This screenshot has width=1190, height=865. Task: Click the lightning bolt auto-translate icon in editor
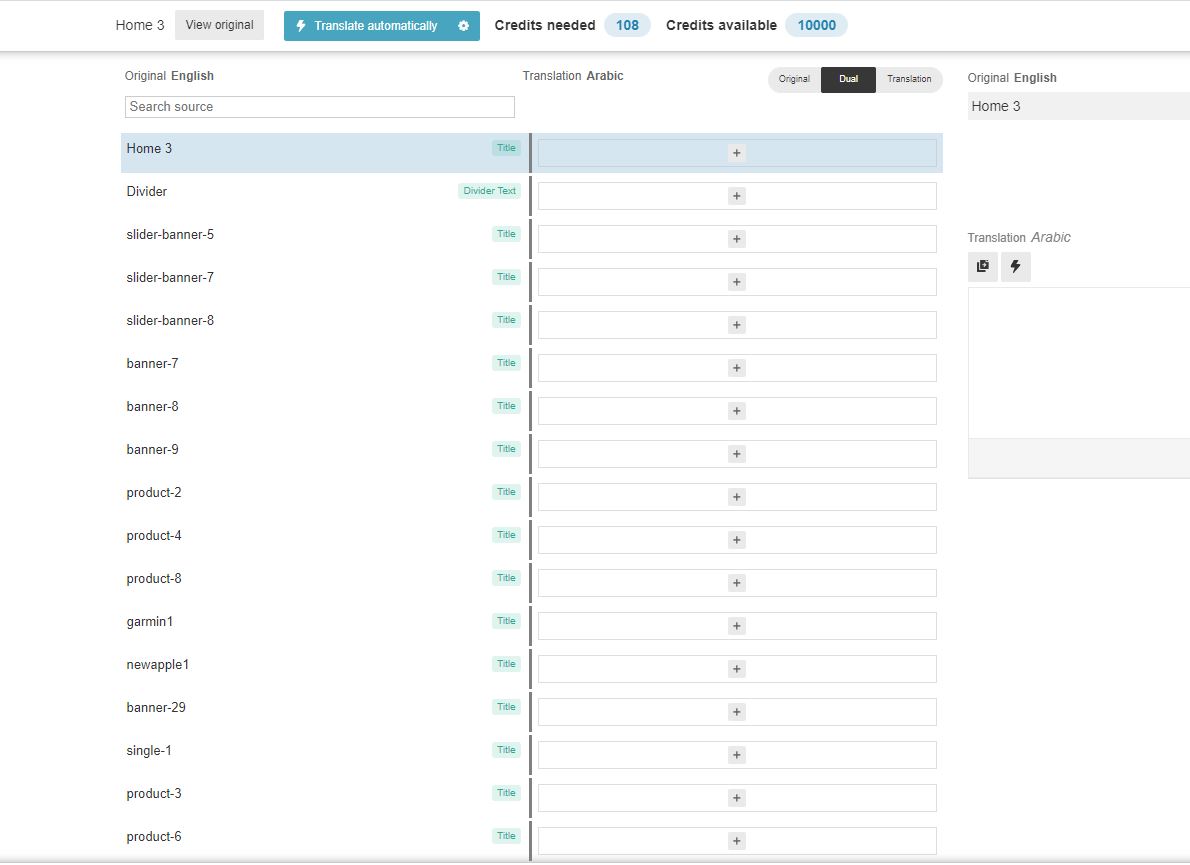point(1015,267)
